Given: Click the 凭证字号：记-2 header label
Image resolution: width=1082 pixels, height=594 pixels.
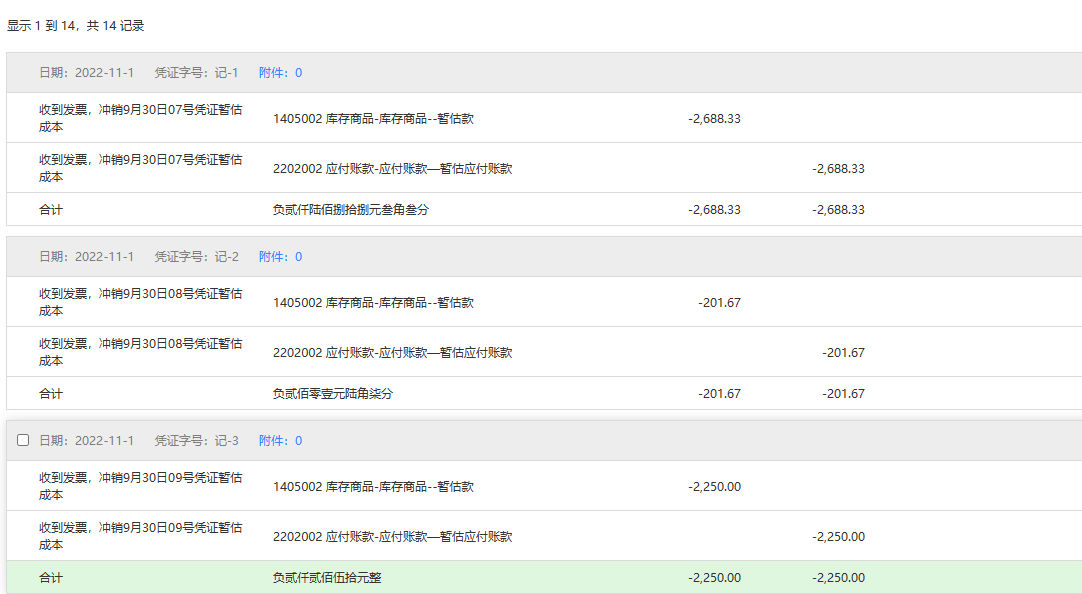Looking at the screenshot, I should 196,257.
